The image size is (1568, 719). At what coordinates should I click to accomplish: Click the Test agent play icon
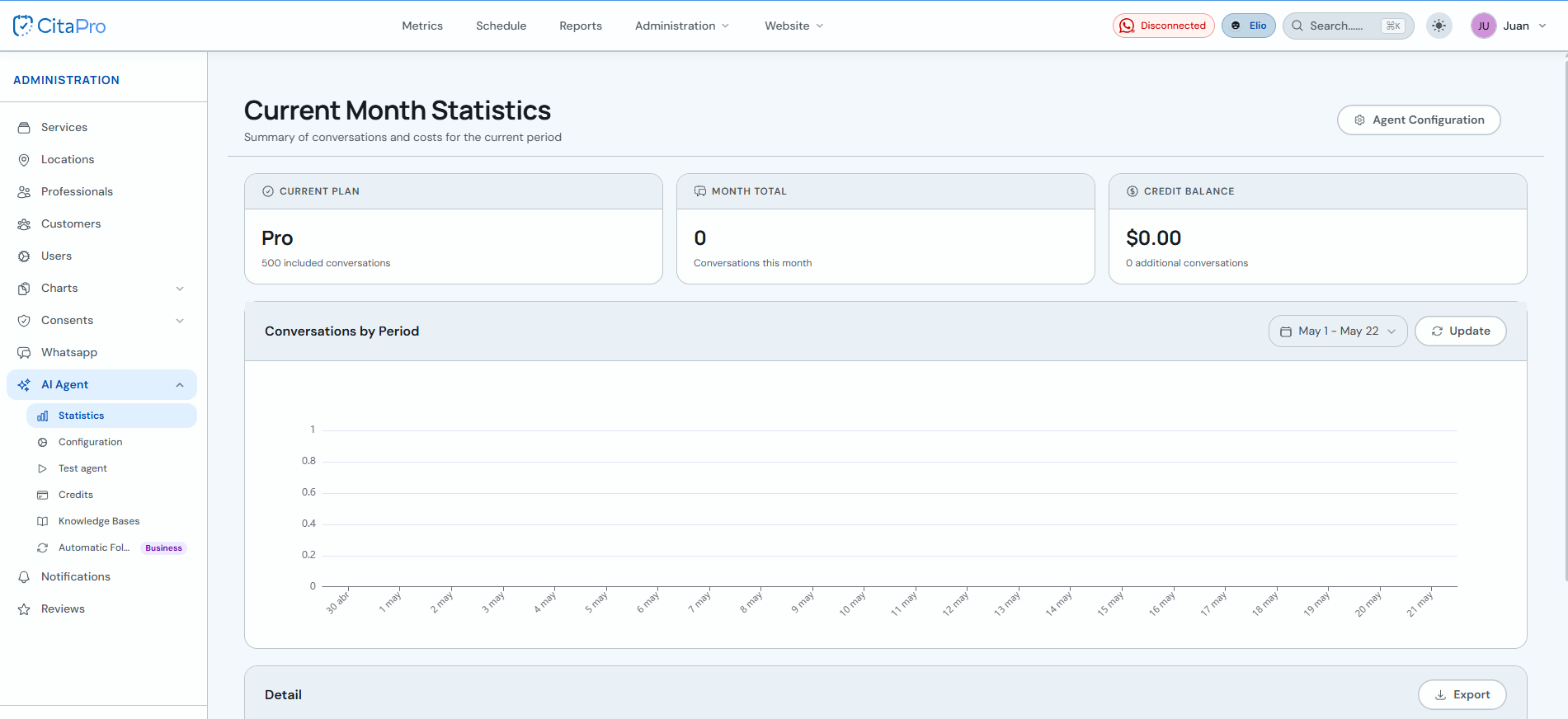(x=43, y=469)
